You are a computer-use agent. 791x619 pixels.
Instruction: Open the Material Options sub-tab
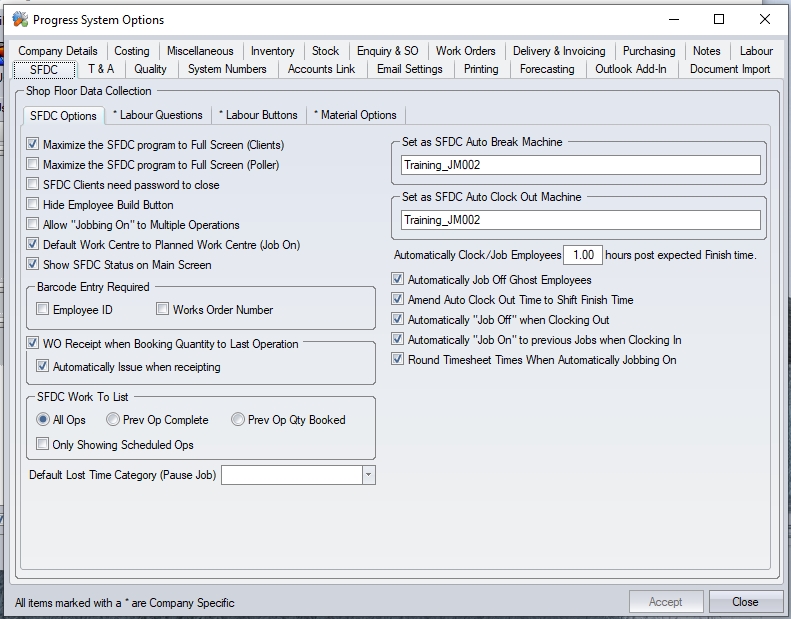tap(355, 115)
